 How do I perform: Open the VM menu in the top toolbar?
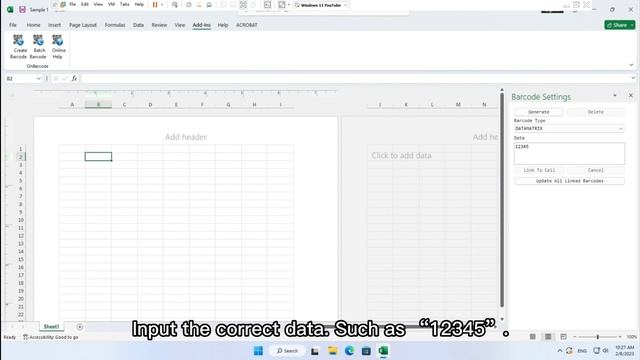tap(111, 4)
